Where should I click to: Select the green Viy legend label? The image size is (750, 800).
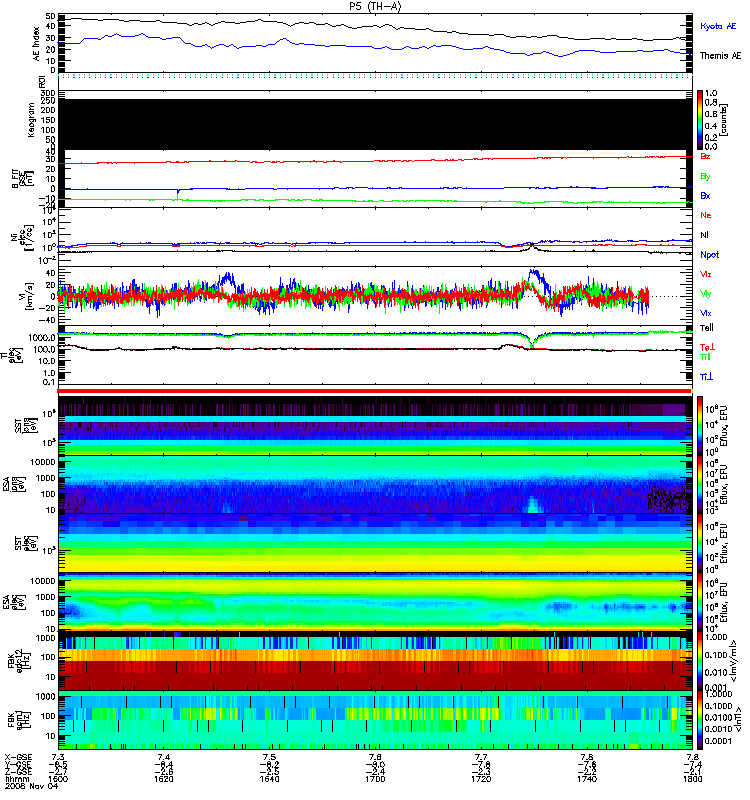tap(705, 294)
